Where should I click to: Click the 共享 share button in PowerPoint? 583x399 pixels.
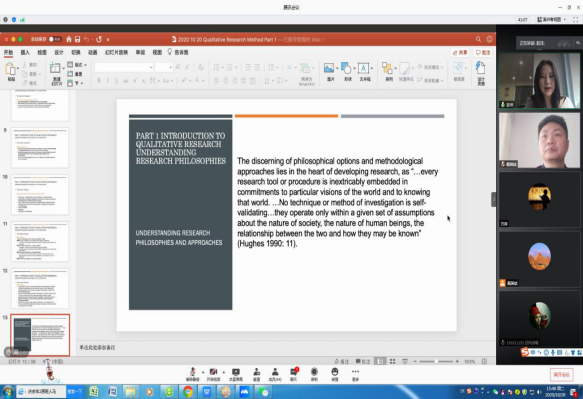pos(460,53)
